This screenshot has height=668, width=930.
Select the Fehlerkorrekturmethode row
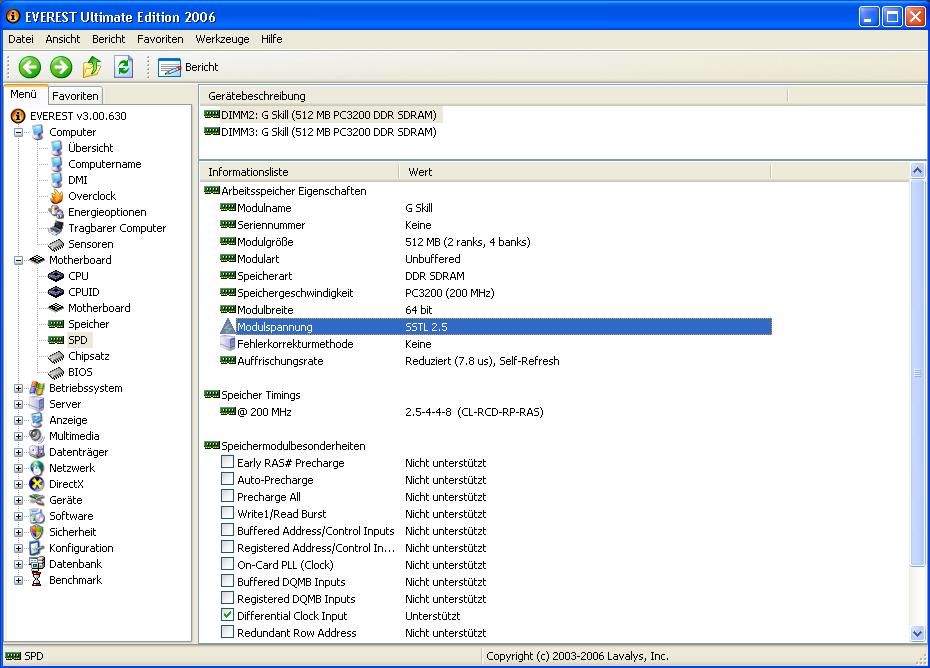click(495, 343)
